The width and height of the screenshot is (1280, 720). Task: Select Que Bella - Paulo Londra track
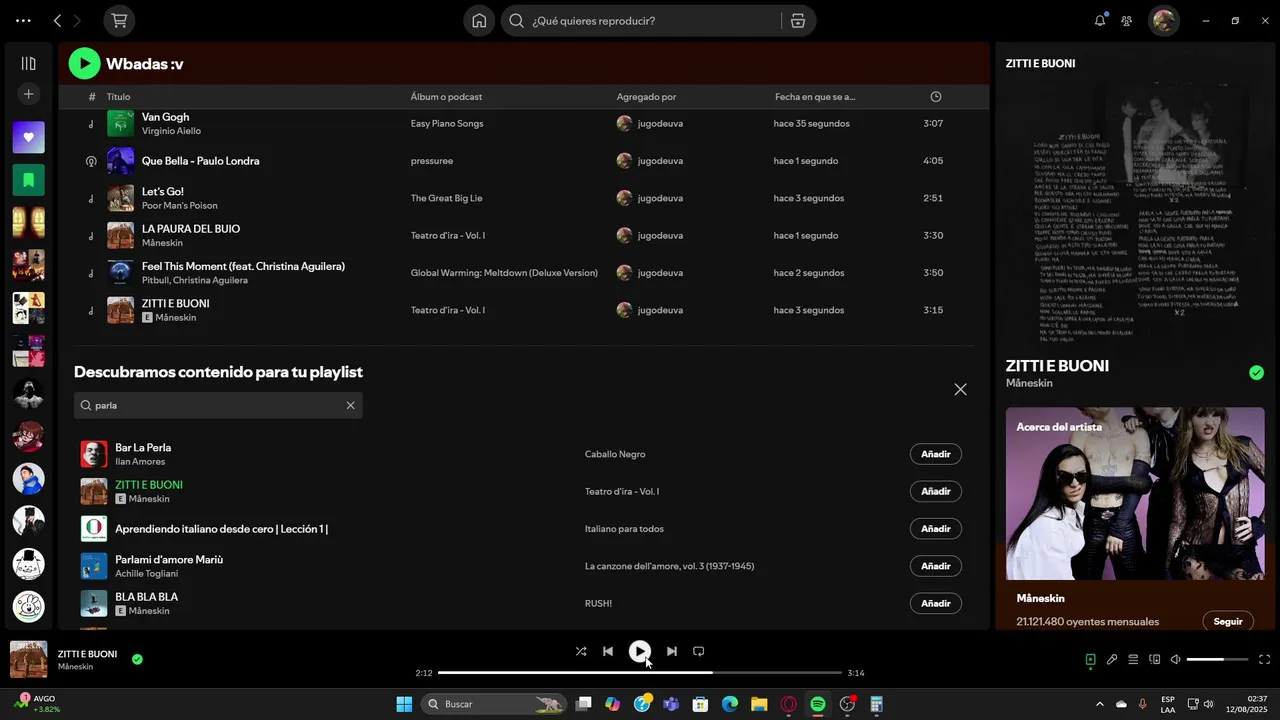[523, 161]
